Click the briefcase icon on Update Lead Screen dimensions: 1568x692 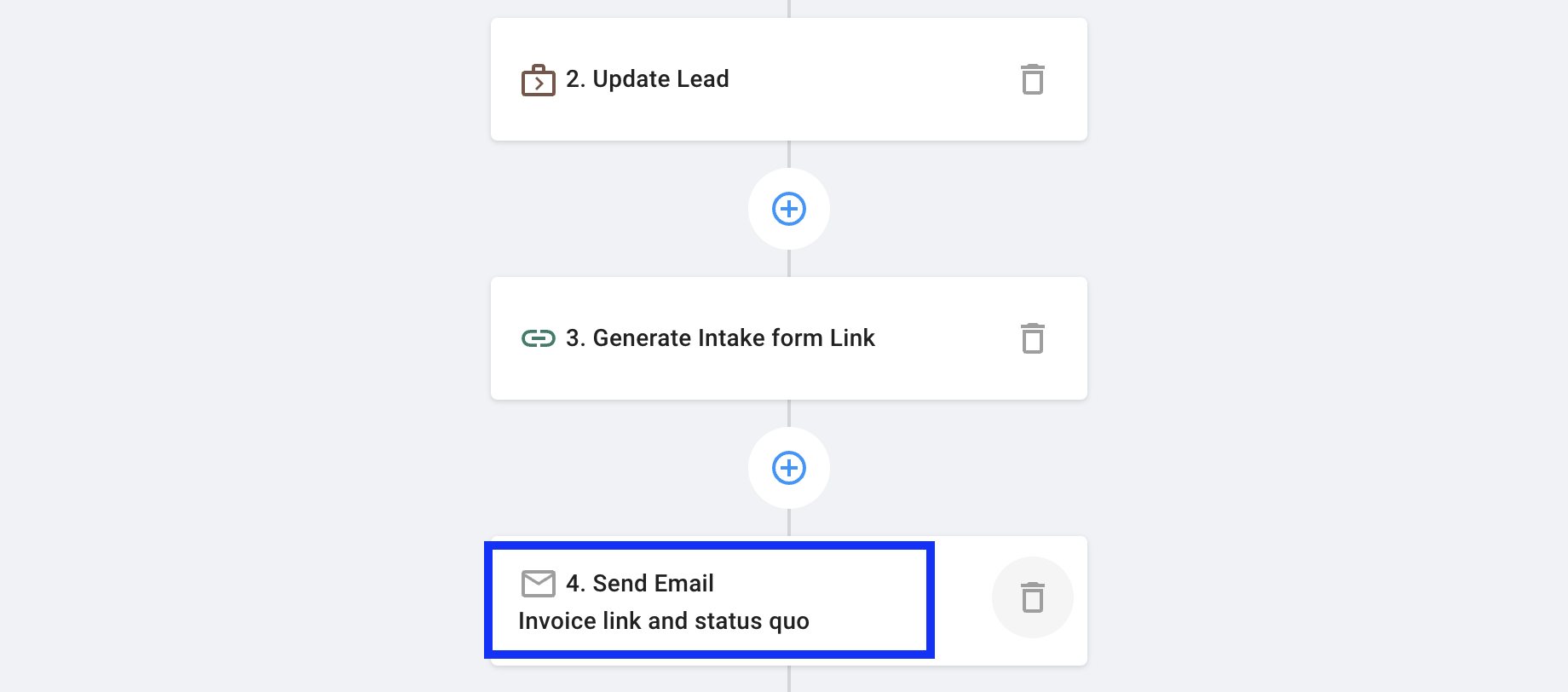pos(538,80)
